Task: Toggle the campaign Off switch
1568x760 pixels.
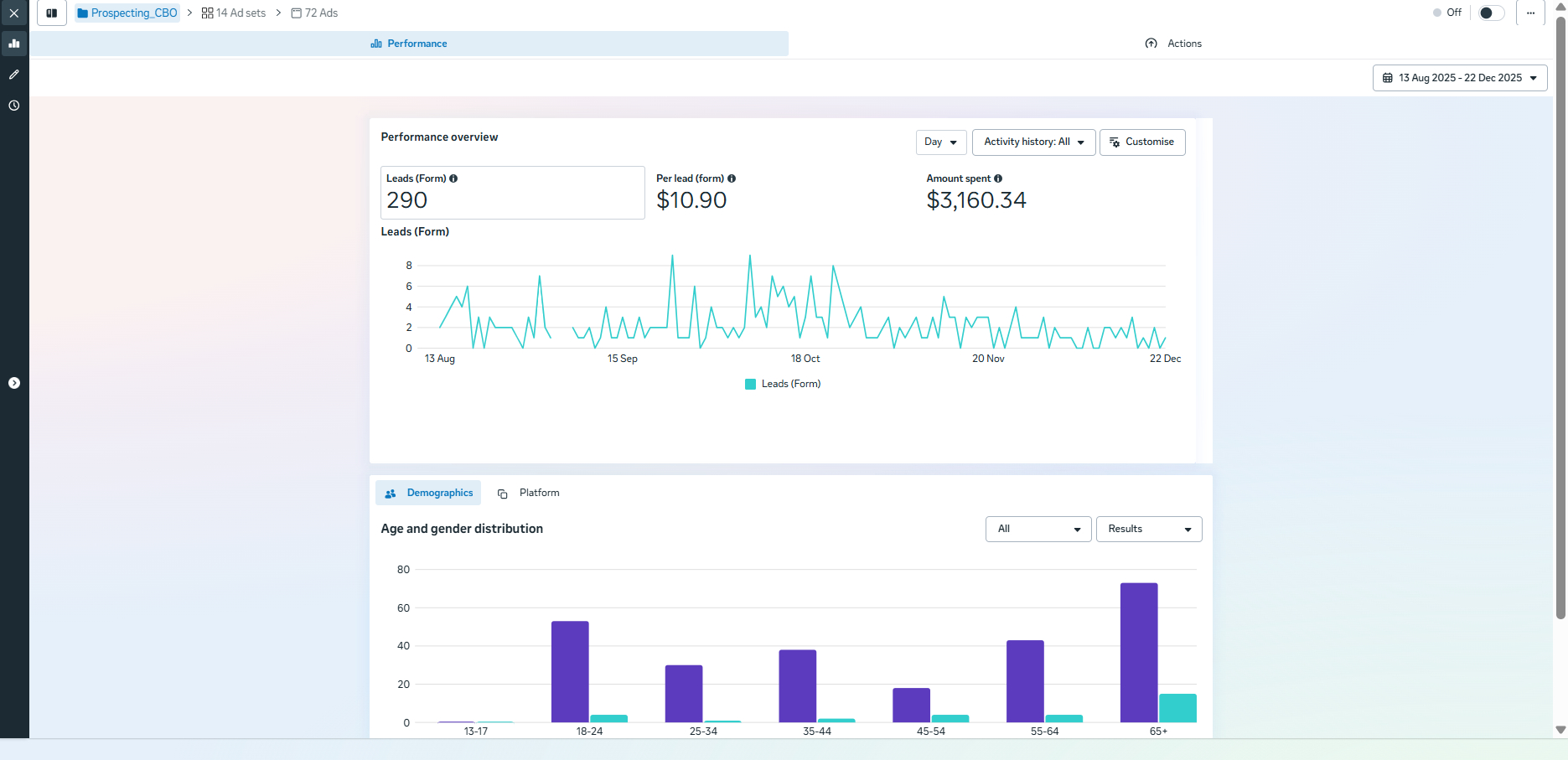Action: coord(1492,13)
